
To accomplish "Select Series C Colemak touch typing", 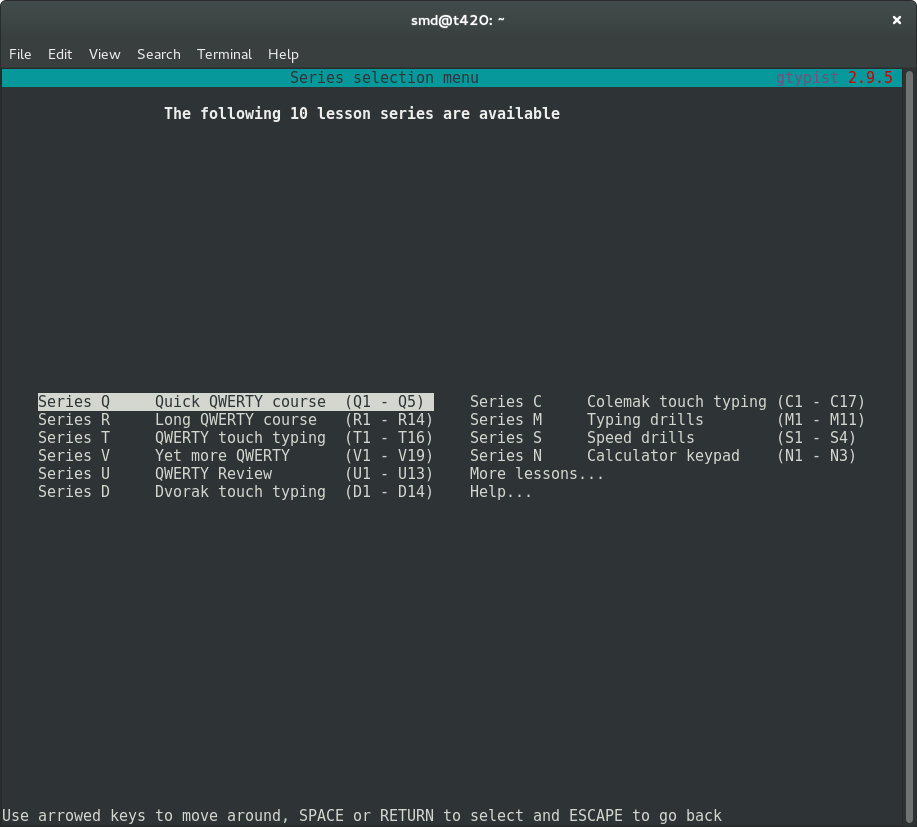I will (x=667, y=402).
